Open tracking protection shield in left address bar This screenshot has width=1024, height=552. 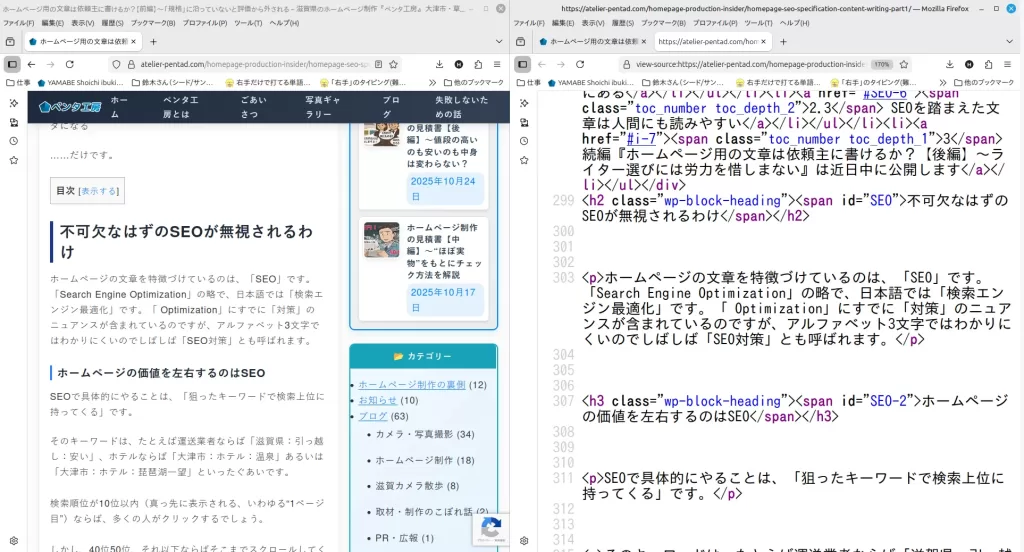[116, 64]
